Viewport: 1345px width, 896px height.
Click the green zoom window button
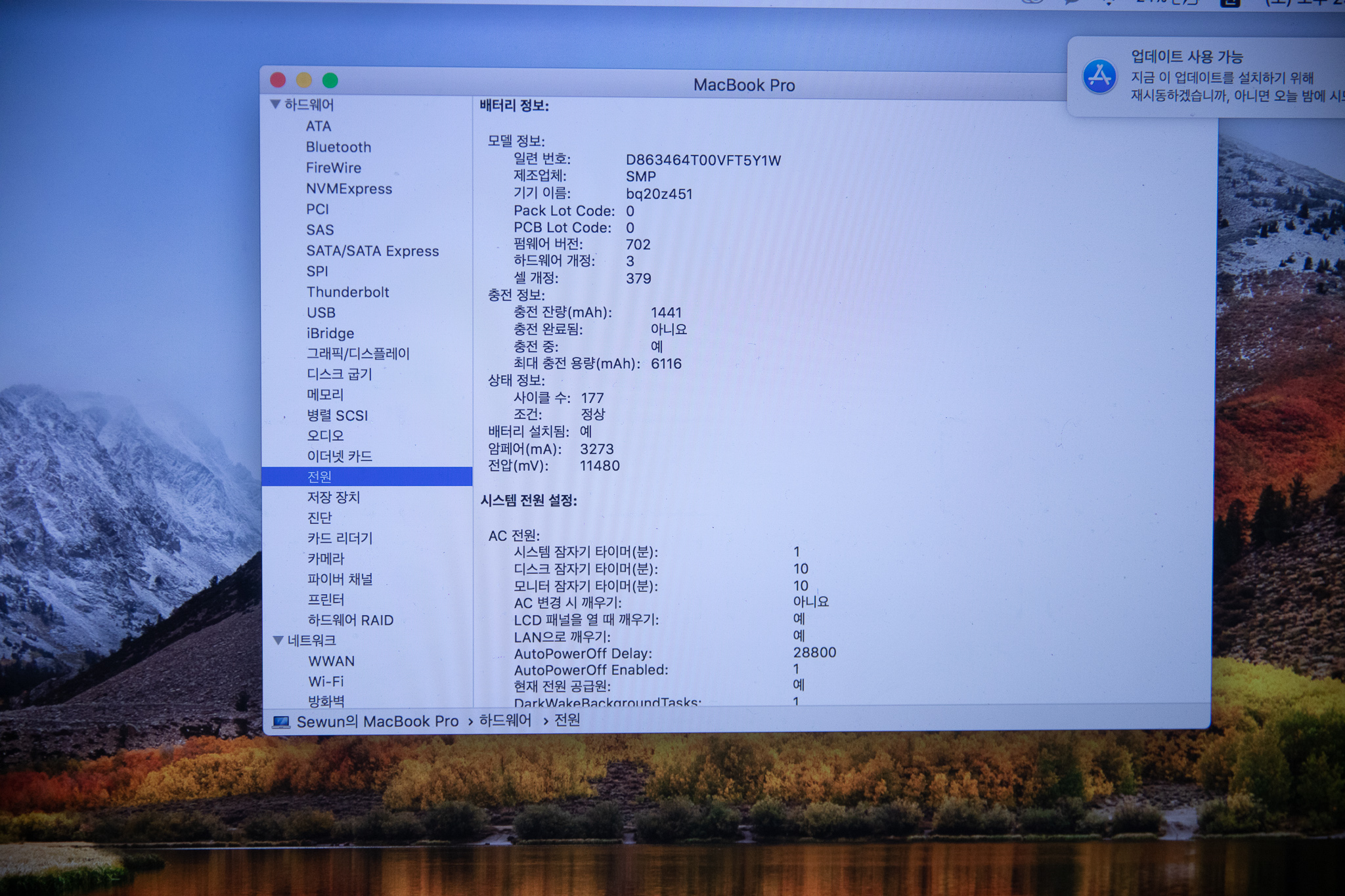coord(330,80)
